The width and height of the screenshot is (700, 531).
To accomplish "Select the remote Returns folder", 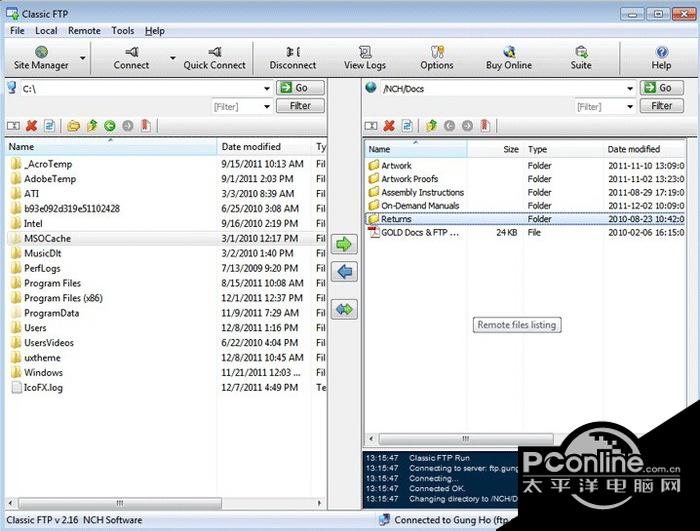I will point(526,219).
